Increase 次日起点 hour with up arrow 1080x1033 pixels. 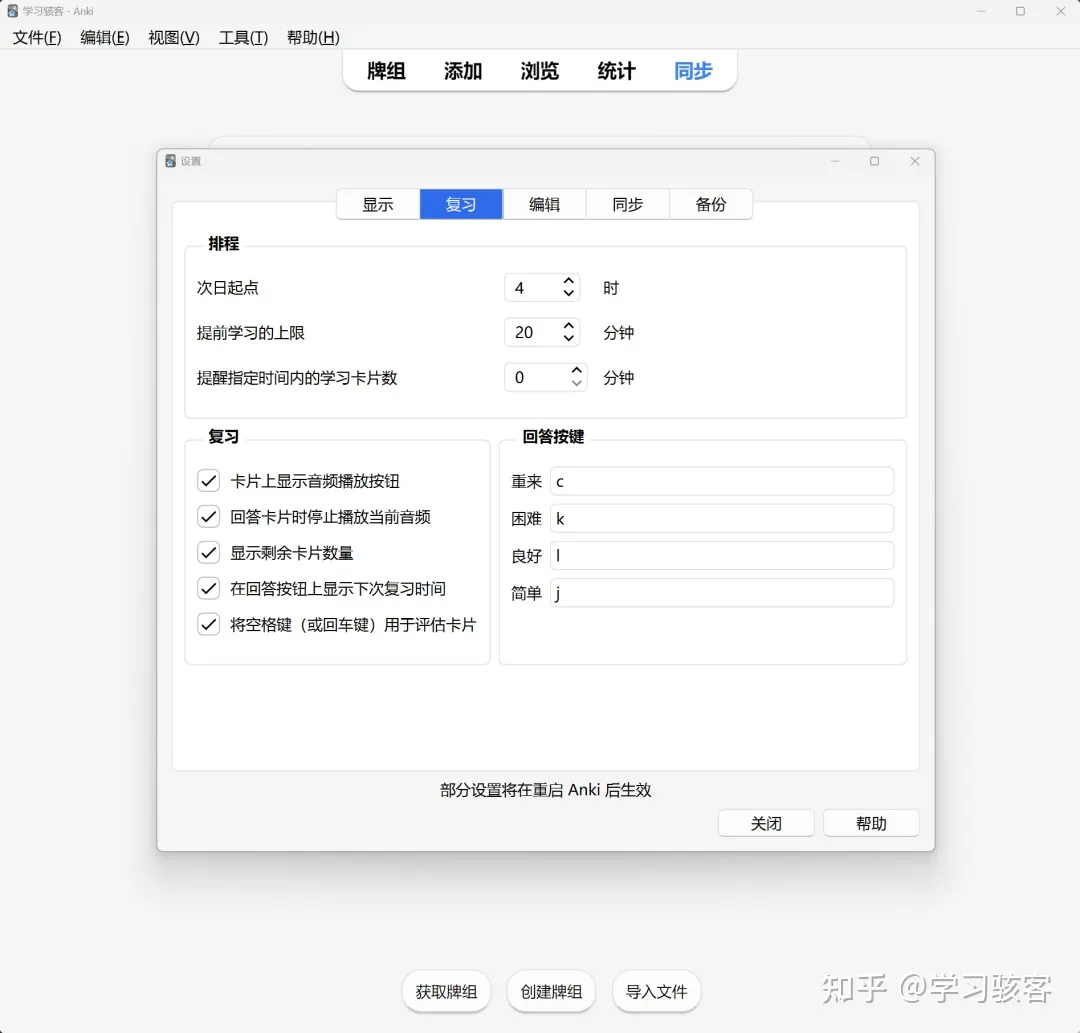pyautogui.click(x=569, y=281)
